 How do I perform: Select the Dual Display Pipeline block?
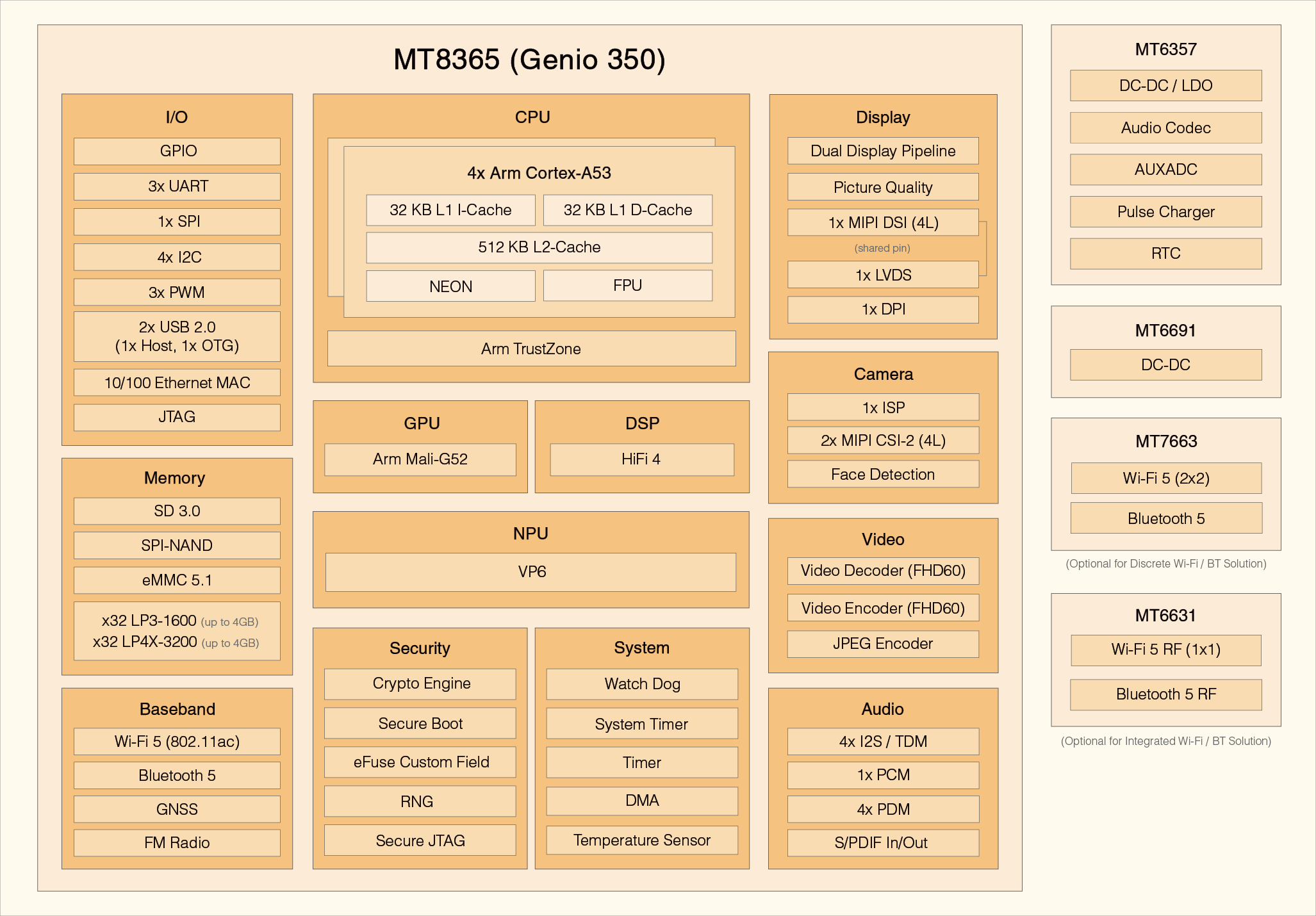[882, 151]
